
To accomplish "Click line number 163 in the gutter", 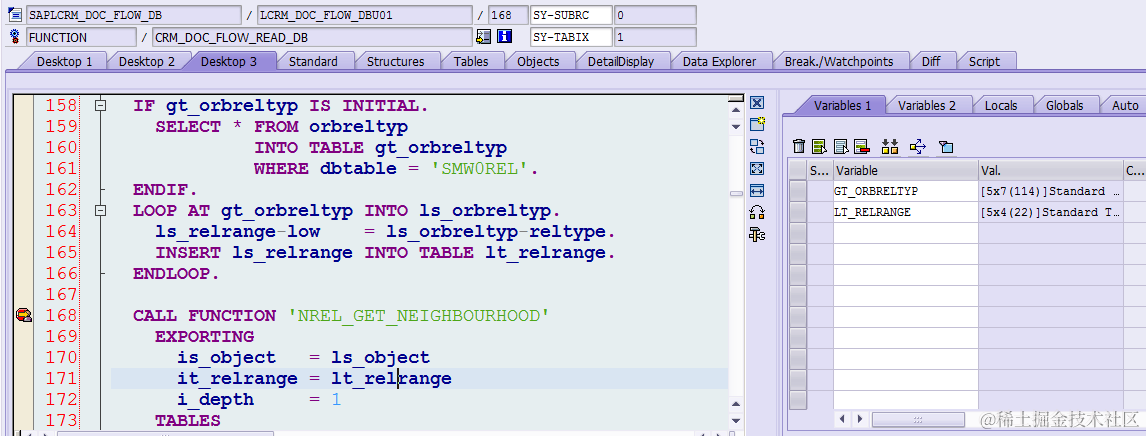I will tap(61, 211).
